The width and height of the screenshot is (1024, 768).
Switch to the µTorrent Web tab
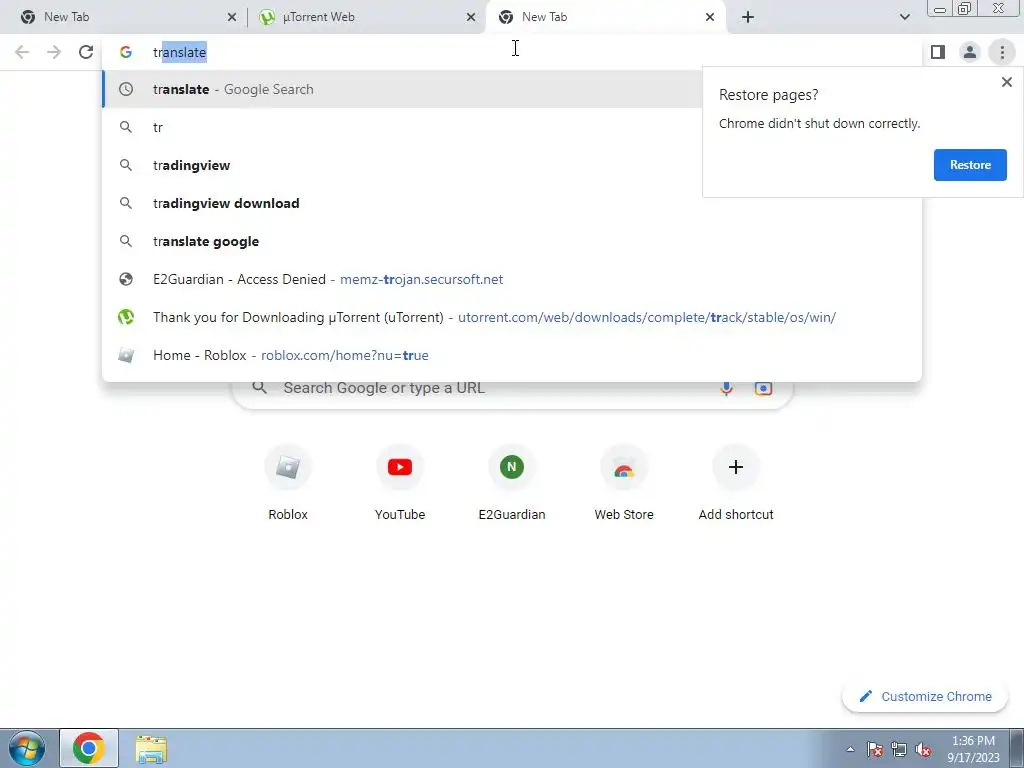[366, 17]
